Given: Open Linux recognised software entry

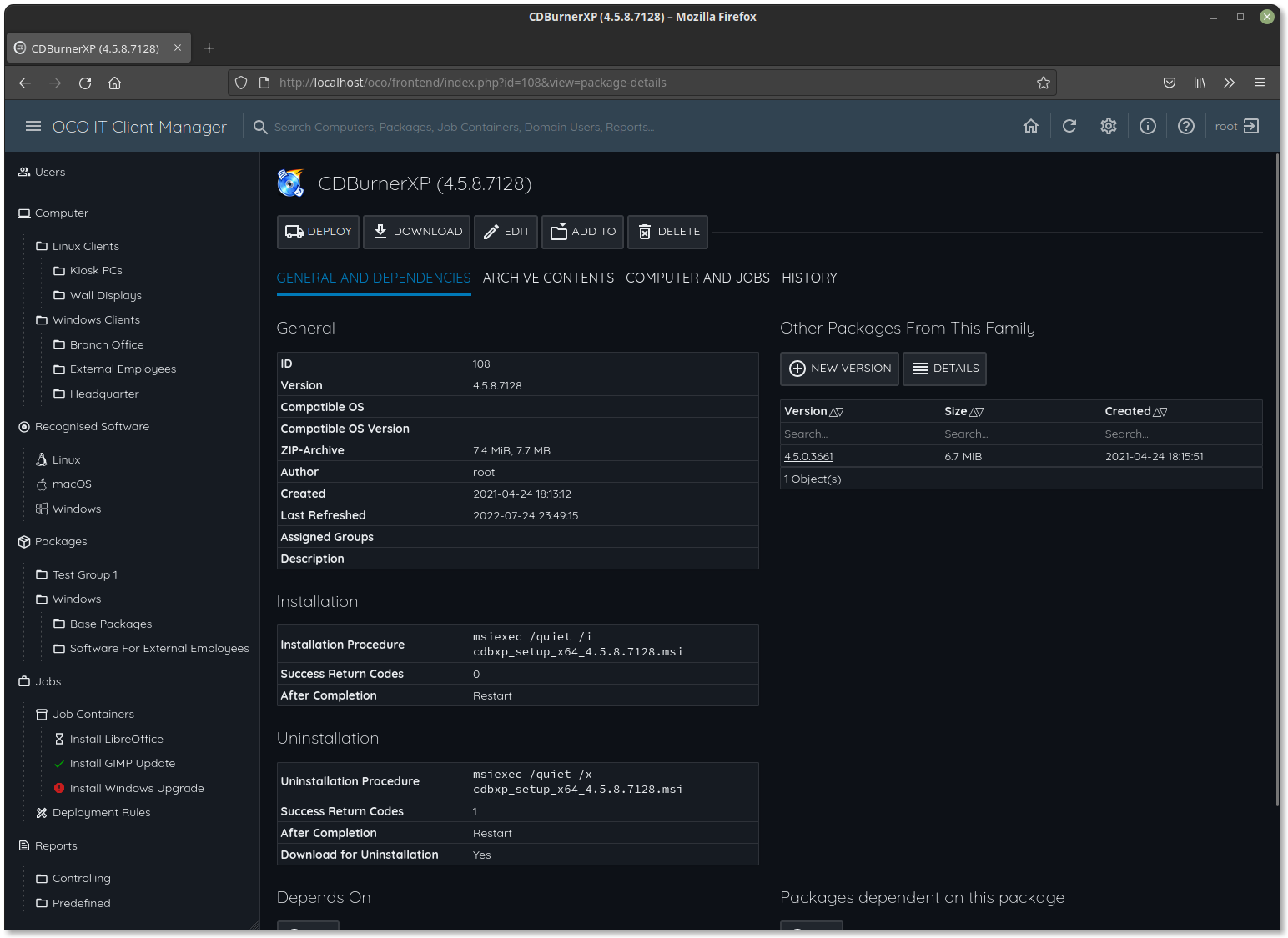Looking at the screenshot, I should coord(58,459).
